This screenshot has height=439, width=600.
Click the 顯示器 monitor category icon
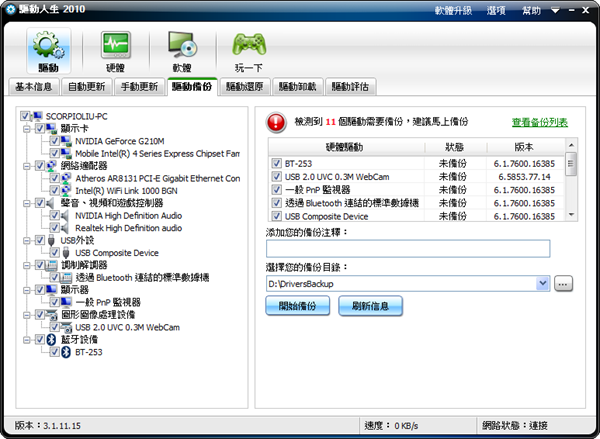(x=52, y=290)
